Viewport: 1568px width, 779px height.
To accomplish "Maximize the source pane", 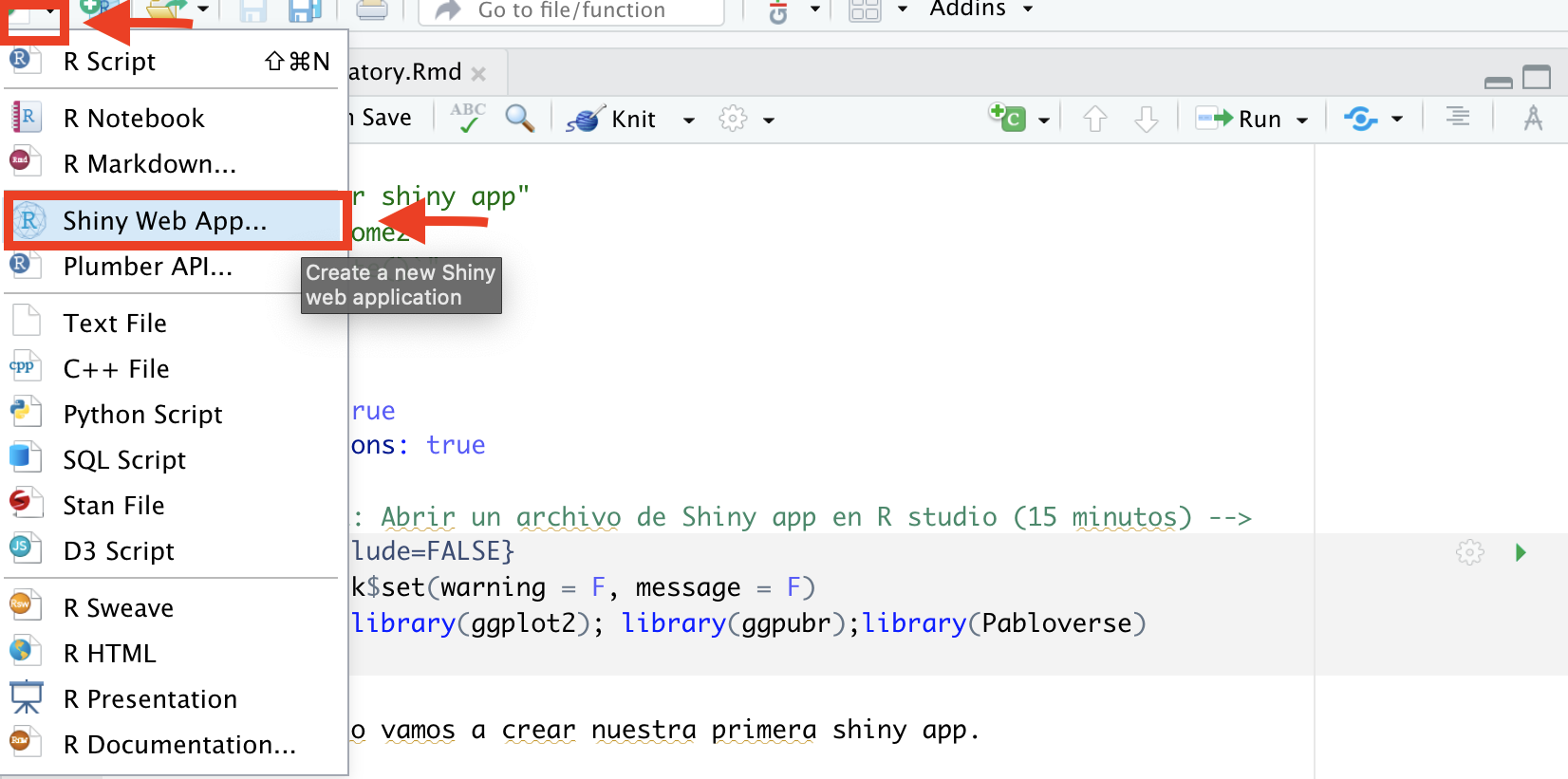I will point(1537,77).
